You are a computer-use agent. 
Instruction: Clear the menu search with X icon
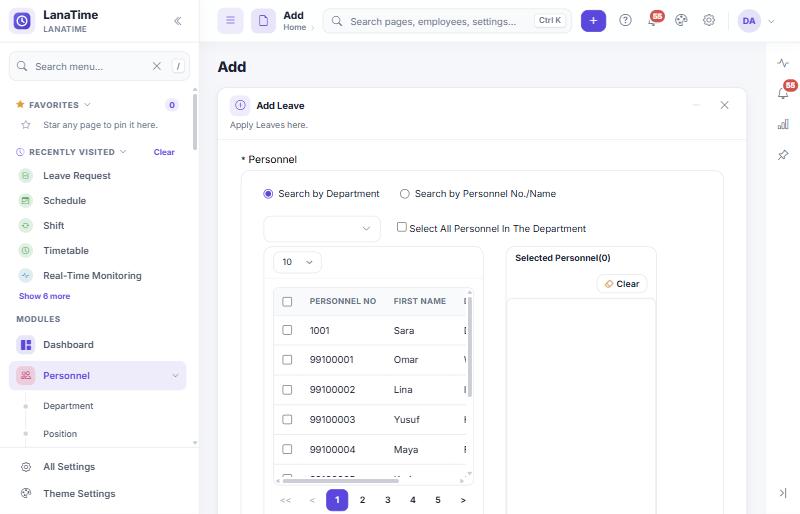(x=157, y=66)
